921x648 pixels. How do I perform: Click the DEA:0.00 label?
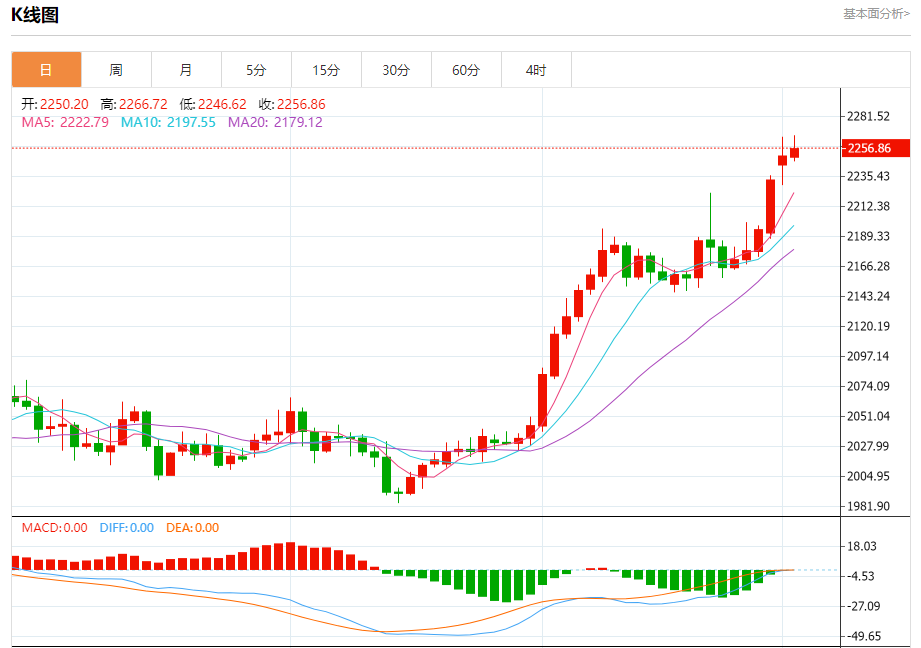(193, 528)
